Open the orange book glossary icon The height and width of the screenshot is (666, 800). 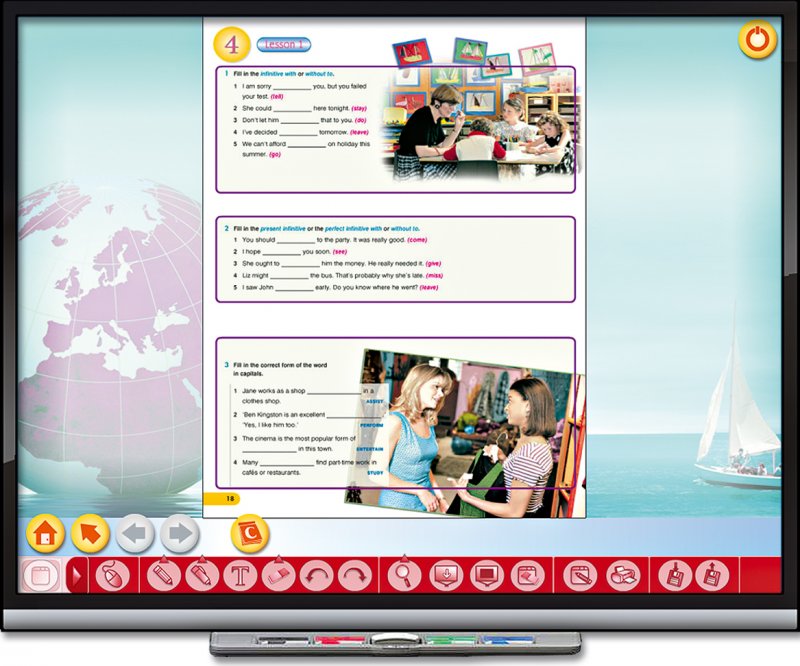pyautogui.click(x=250, y=533)
